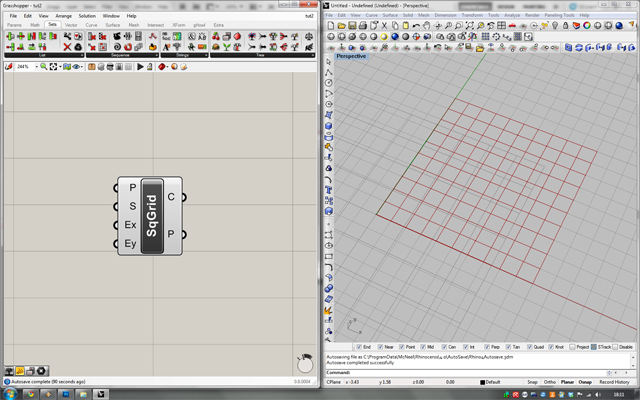This screenshot has height=400, width=640.
Task: Toggle Perp osnap checkbox
Action: [x=487, y=347]
